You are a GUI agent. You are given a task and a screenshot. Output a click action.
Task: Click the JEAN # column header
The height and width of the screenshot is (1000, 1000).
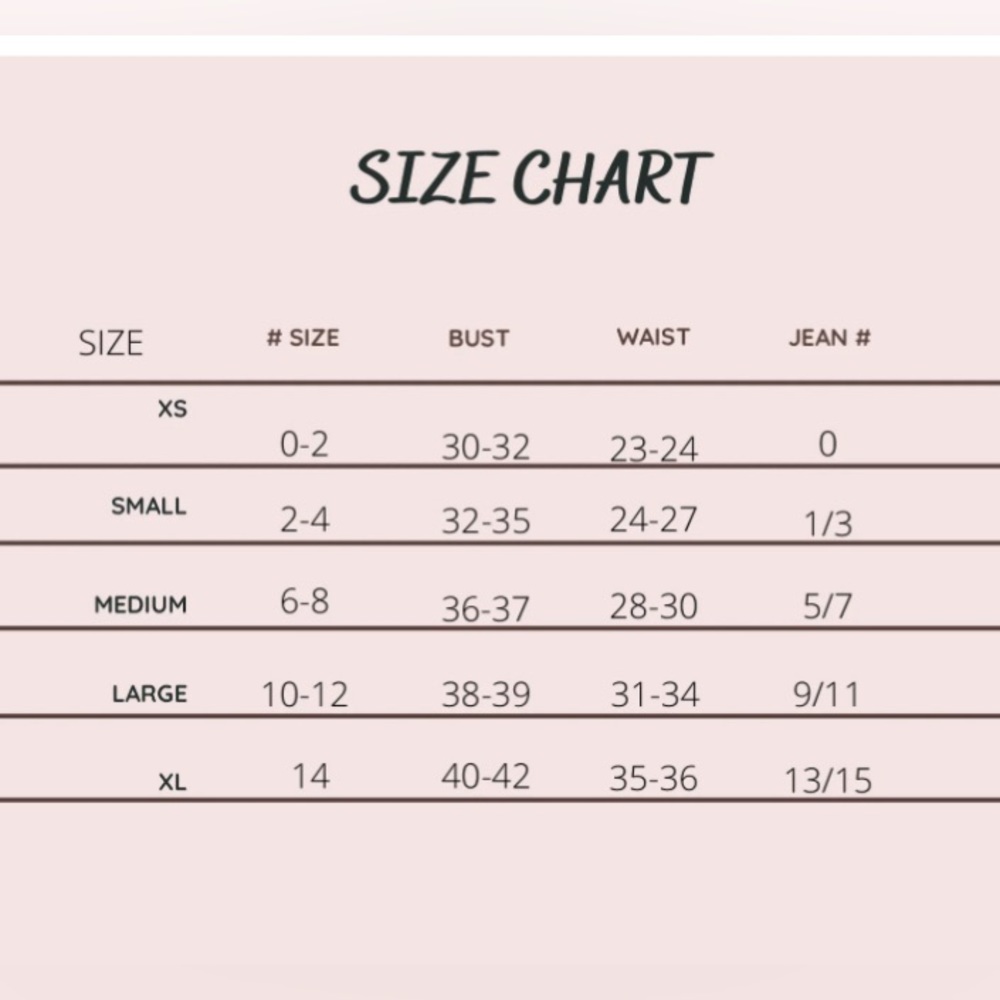point(829,338)
